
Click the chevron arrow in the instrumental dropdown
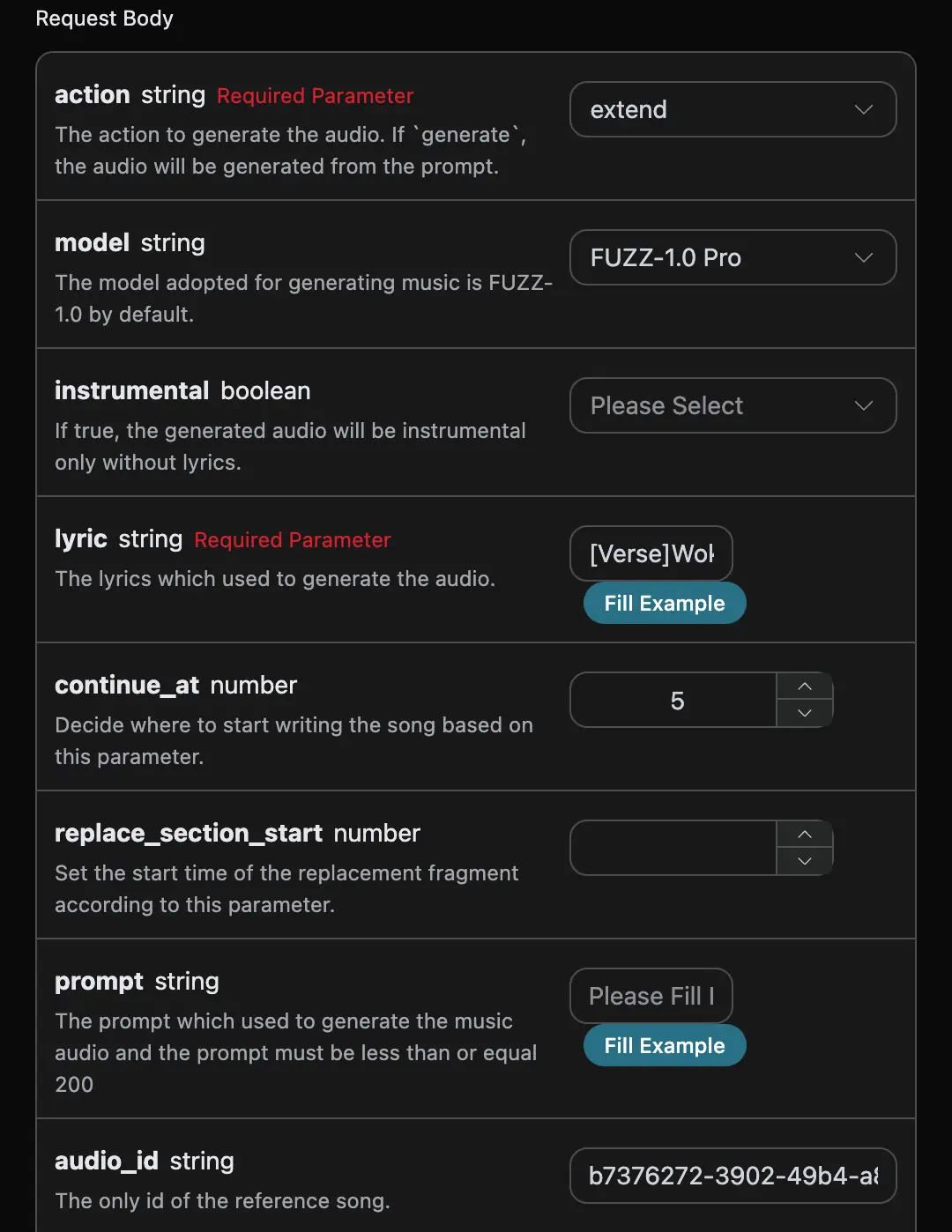tap(864, 405)
